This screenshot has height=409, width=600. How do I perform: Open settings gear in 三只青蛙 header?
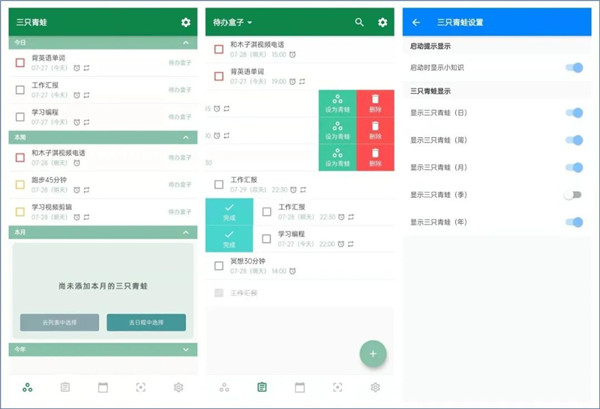(185, 22)
